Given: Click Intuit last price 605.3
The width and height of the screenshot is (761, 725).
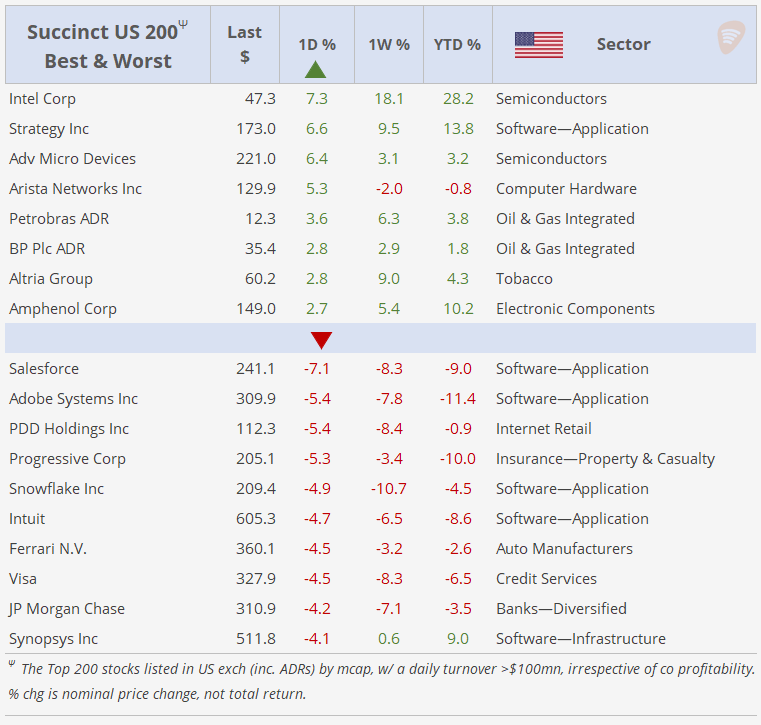Looking at the screenshot, I should (x=256, y=519).
